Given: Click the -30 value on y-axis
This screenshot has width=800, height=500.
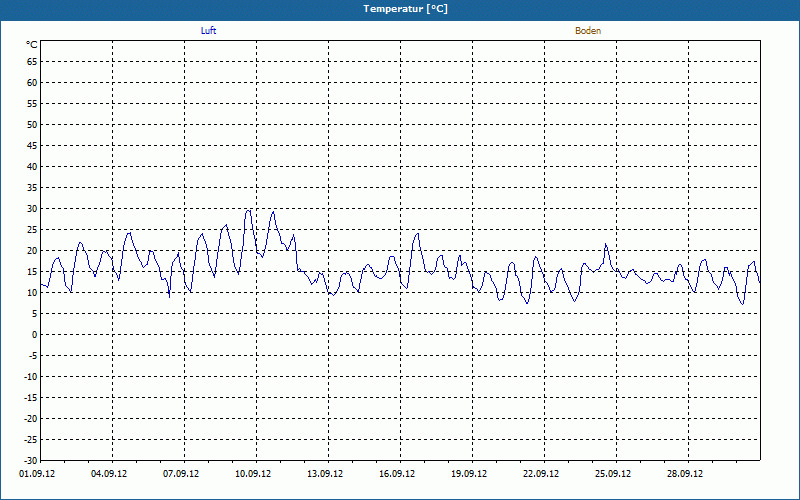Looking at the screenshot, I should click(31, 460).
